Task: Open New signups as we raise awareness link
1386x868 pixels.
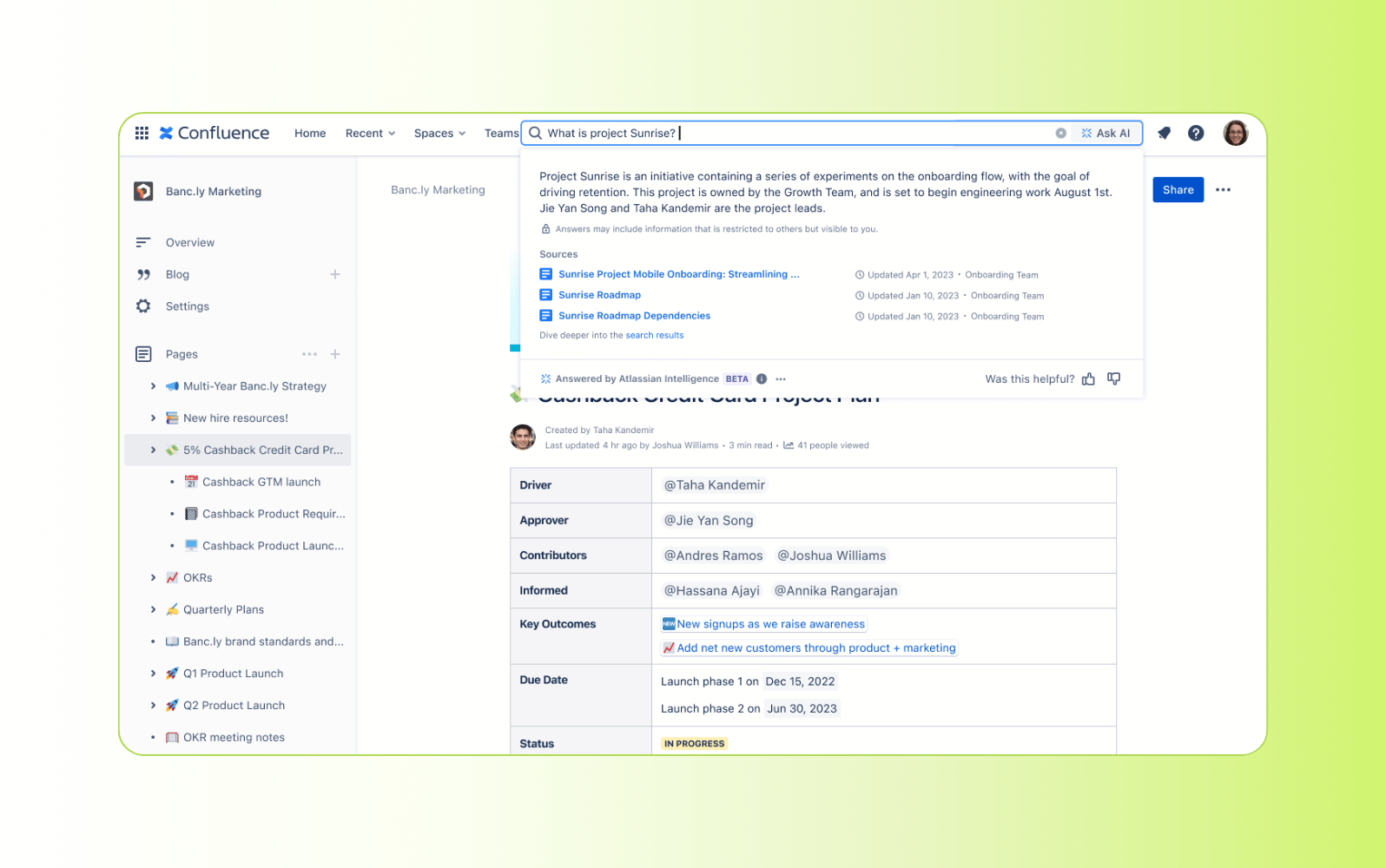Action: 764,624
